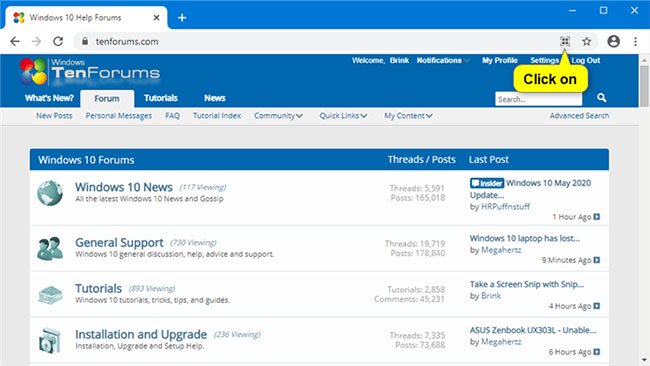Open the General Support forum

click(x=119, y=242)
